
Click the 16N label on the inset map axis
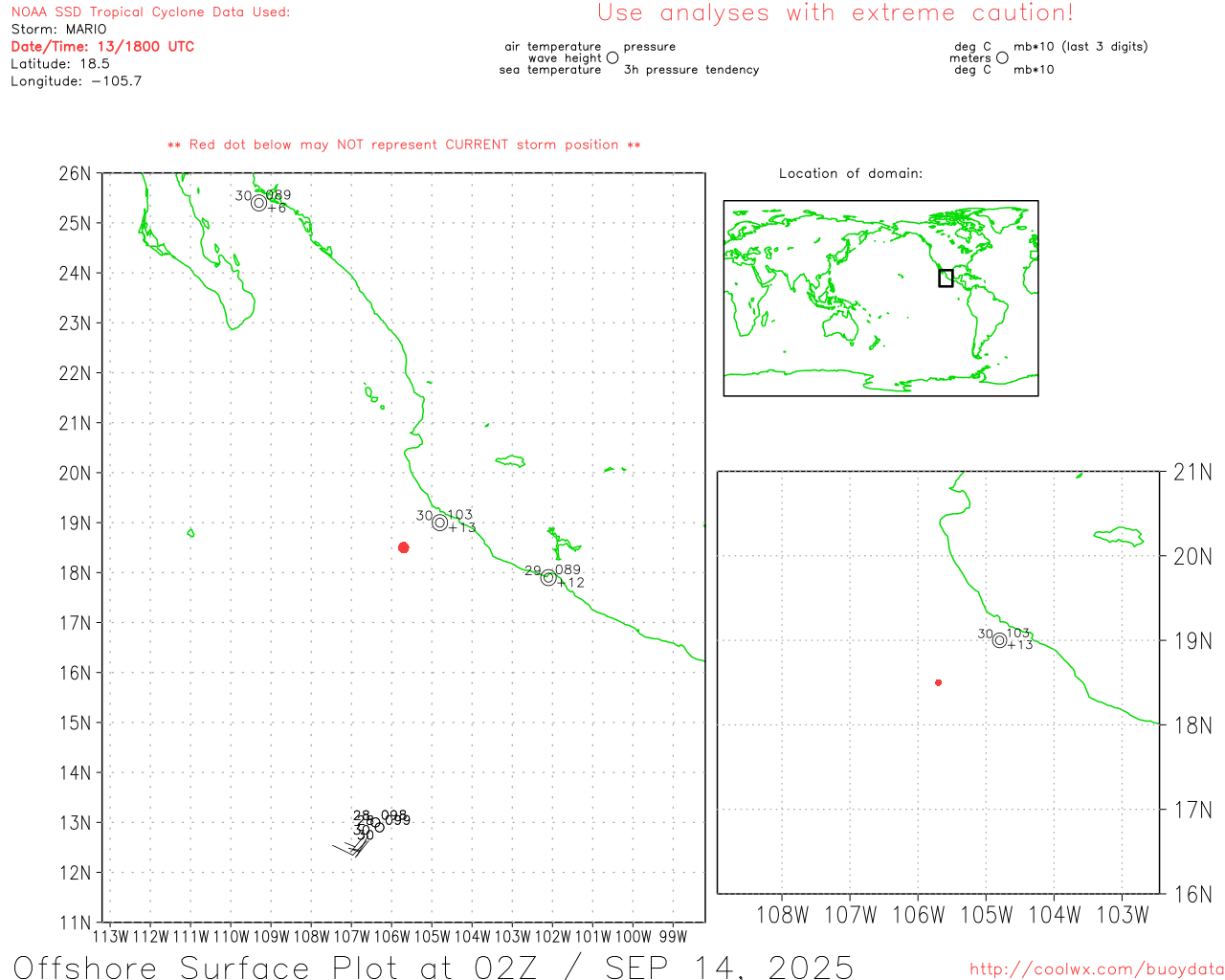coord(1192,895)
